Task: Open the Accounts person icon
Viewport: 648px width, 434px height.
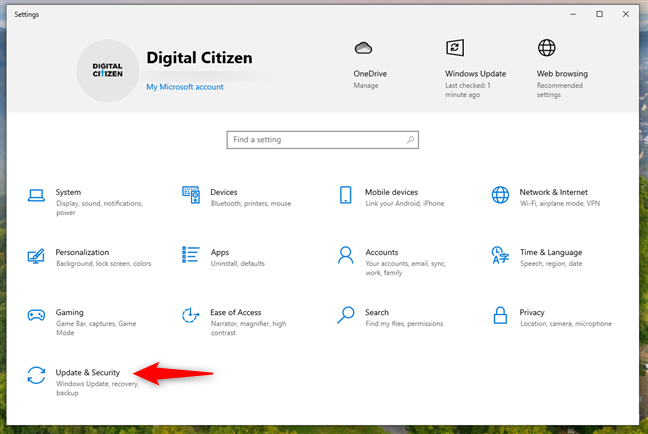Action: (x=346, y=255)
